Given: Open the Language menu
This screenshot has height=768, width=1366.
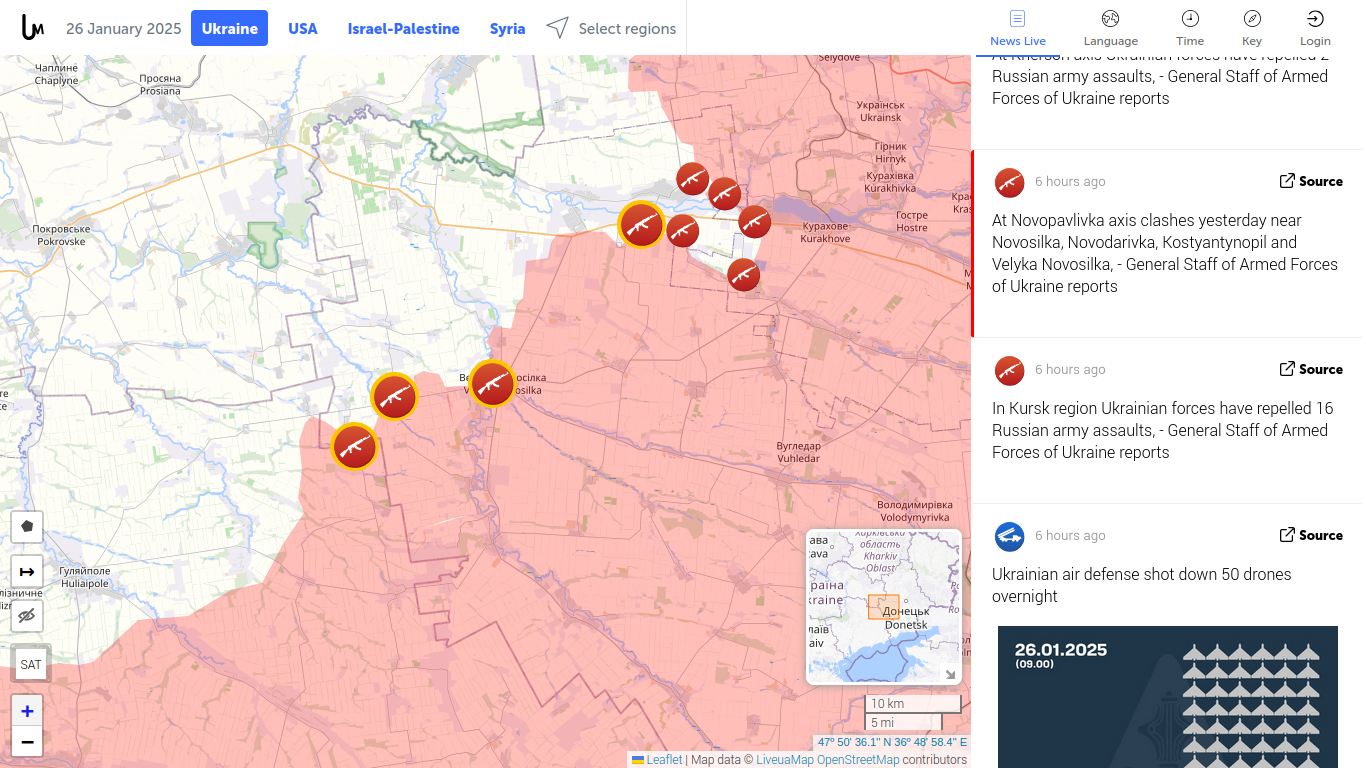Looking at the screenshot, I should click(x=1111, y=28).
